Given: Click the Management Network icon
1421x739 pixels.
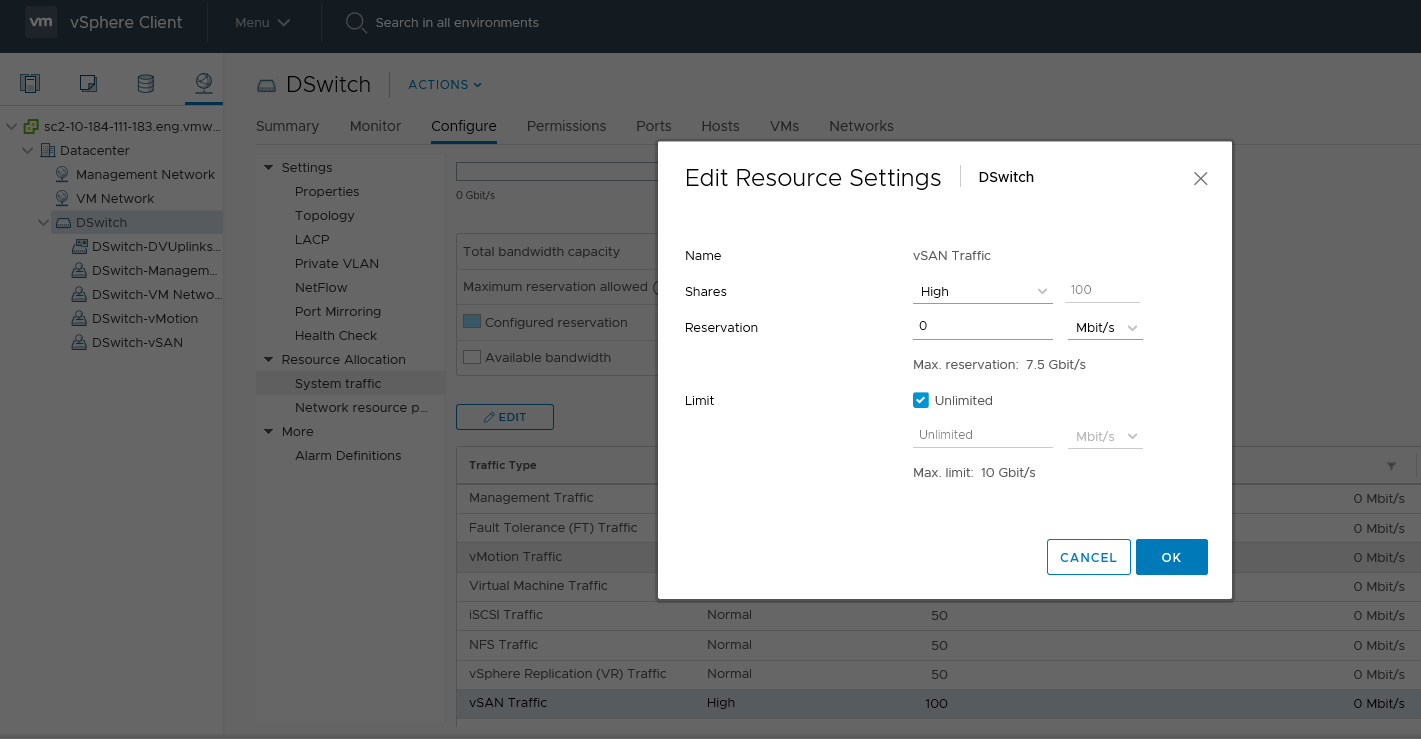Looking at the screenshot, I should pos(62,174).
